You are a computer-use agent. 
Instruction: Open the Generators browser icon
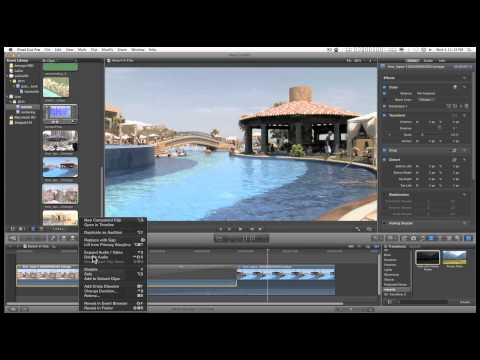(x=448, y=238)
